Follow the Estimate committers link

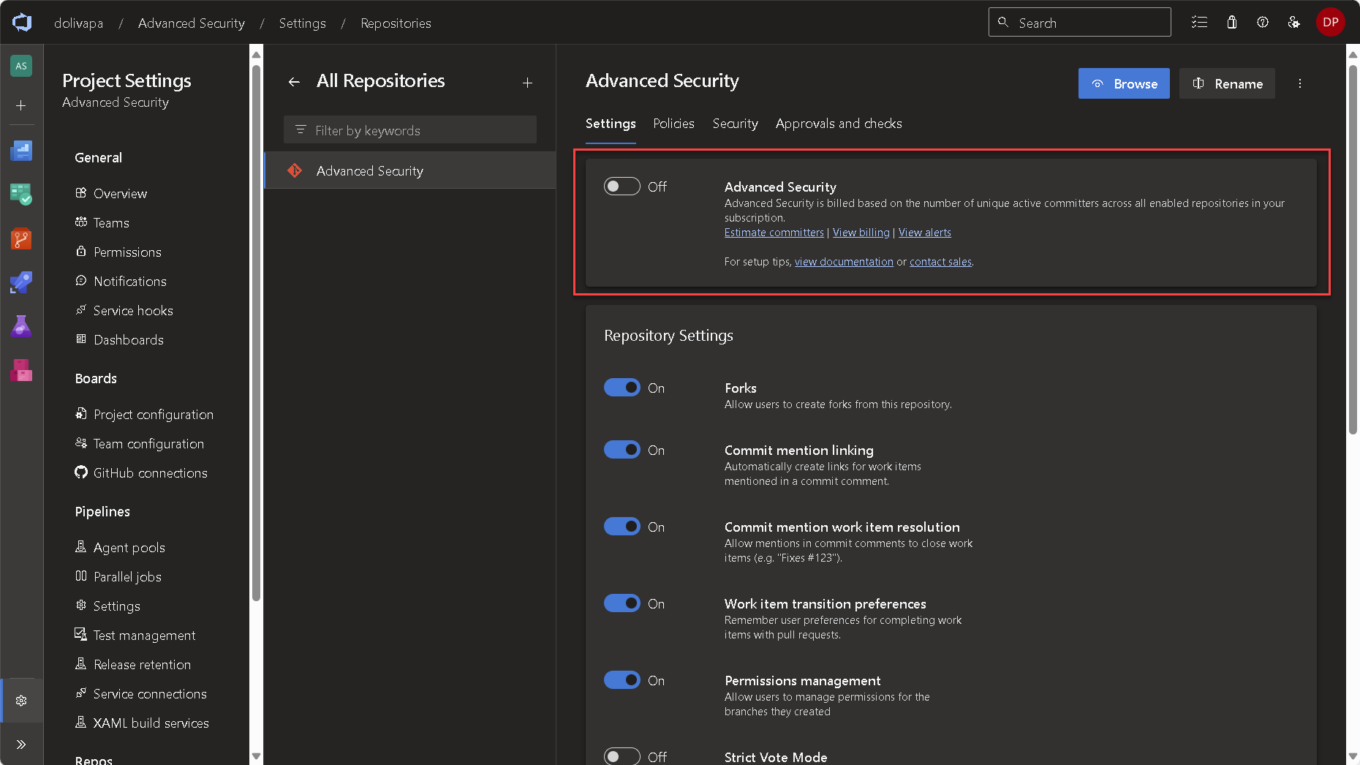tap(774, 232)
